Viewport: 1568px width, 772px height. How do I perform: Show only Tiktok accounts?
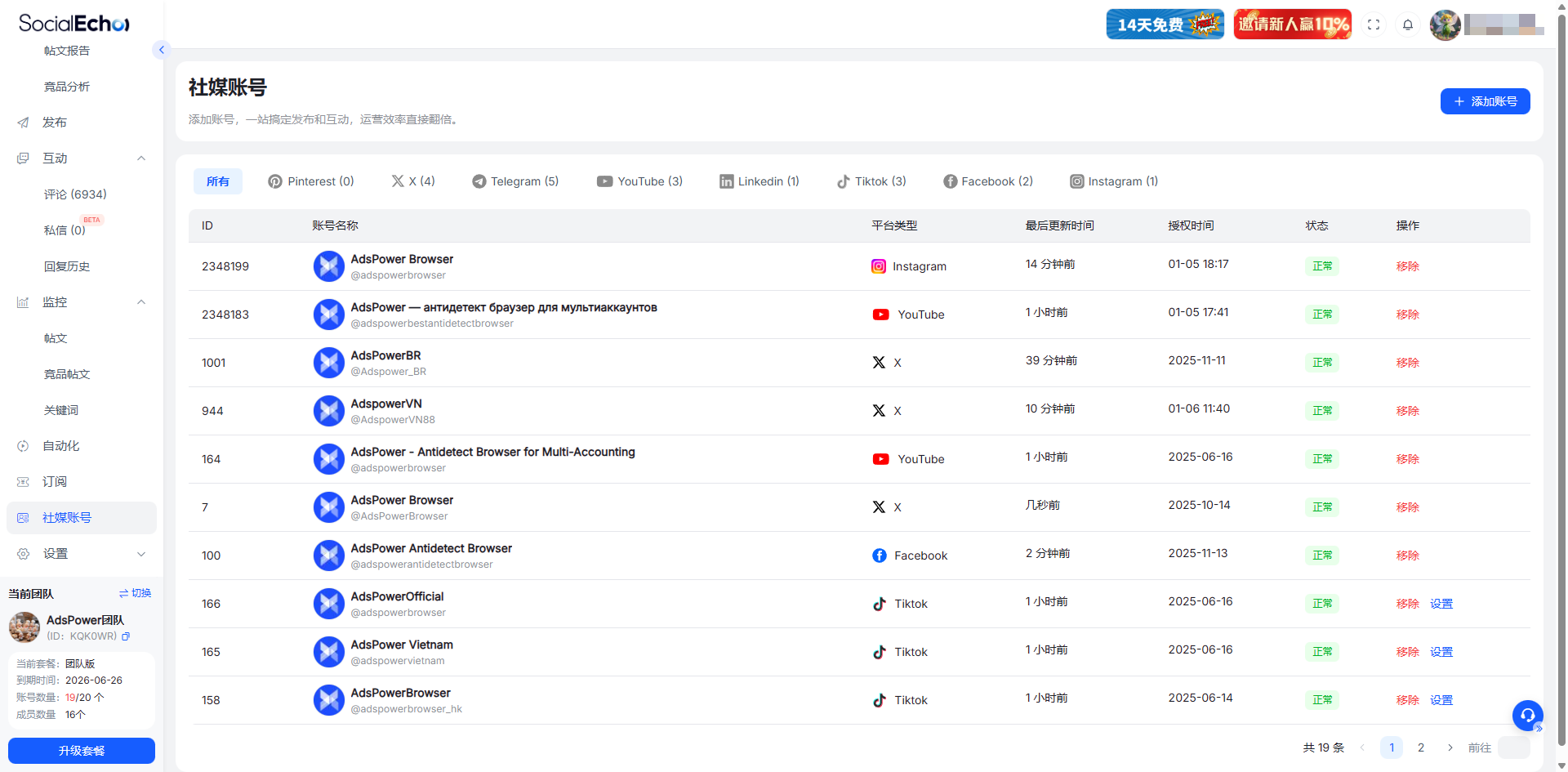click(871, 181)
